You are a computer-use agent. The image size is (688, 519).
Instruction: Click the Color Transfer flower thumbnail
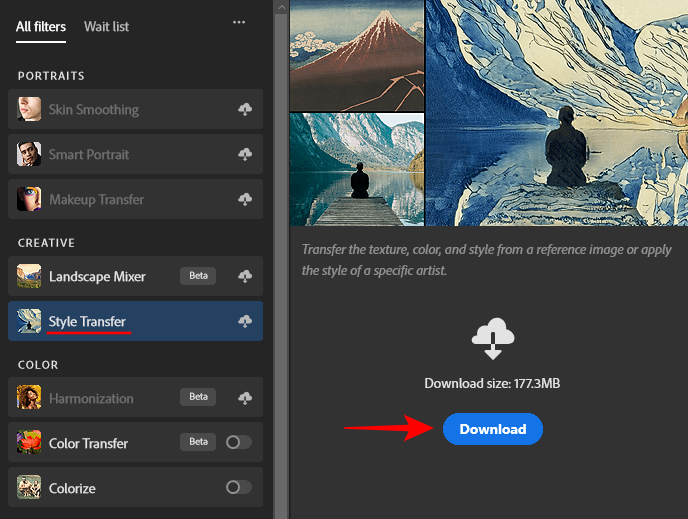click(29, 442)
